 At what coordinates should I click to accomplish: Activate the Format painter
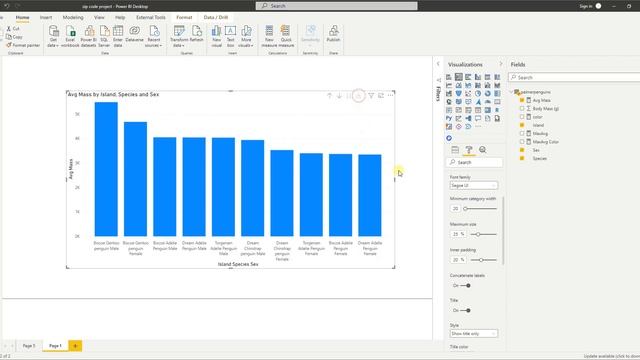click(23, 45)
